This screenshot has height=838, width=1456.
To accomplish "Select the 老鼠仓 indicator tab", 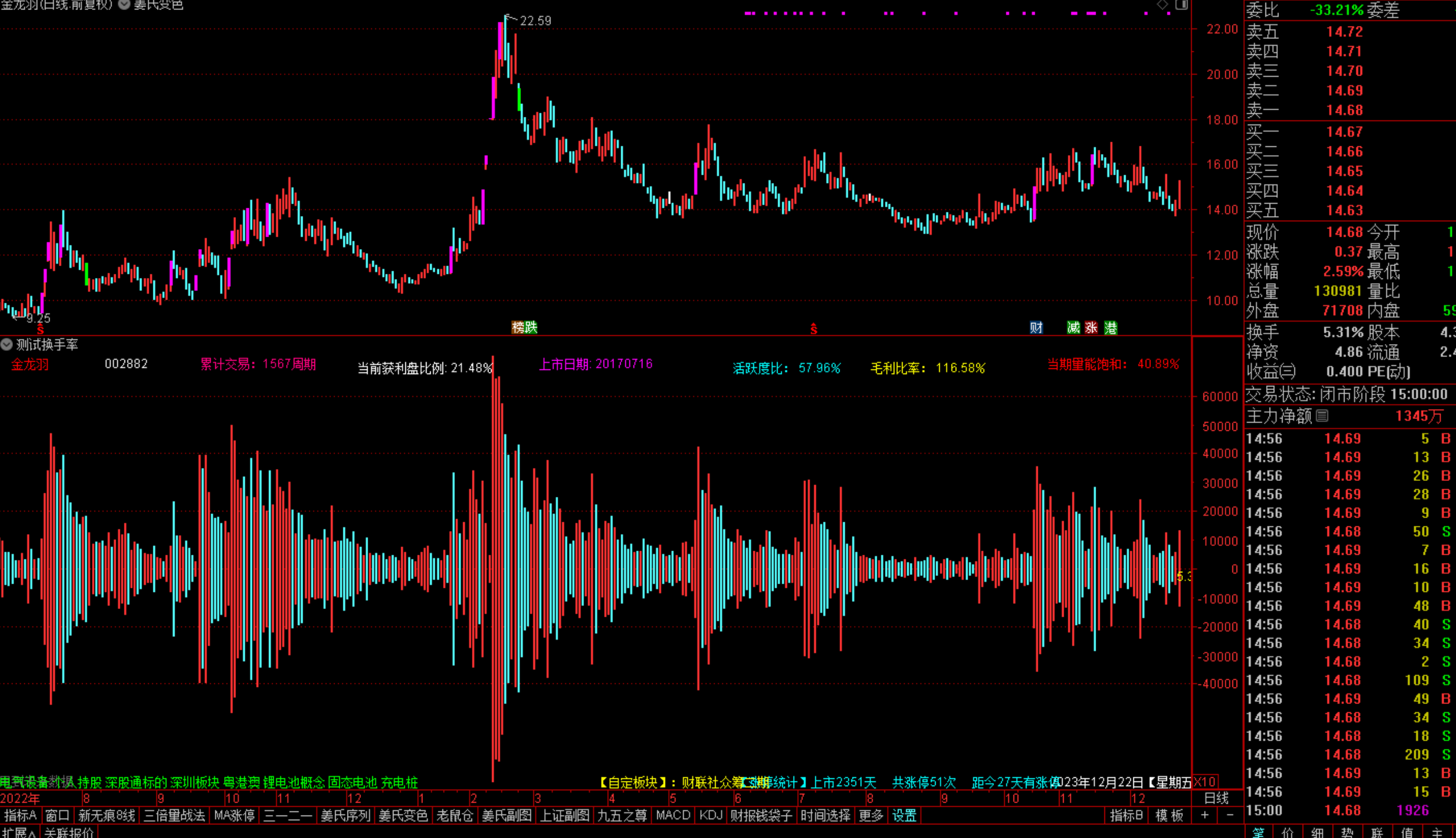I will click(x=455, y=816).
